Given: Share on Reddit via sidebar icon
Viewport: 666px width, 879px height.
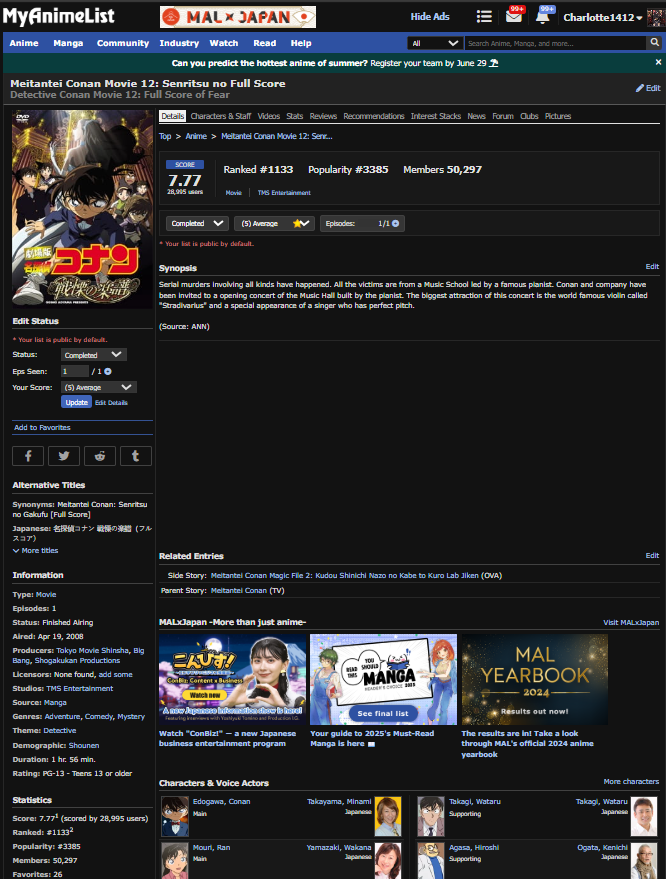Looking at the screenshot, I should pyautogui.click(x=99, y=456).
